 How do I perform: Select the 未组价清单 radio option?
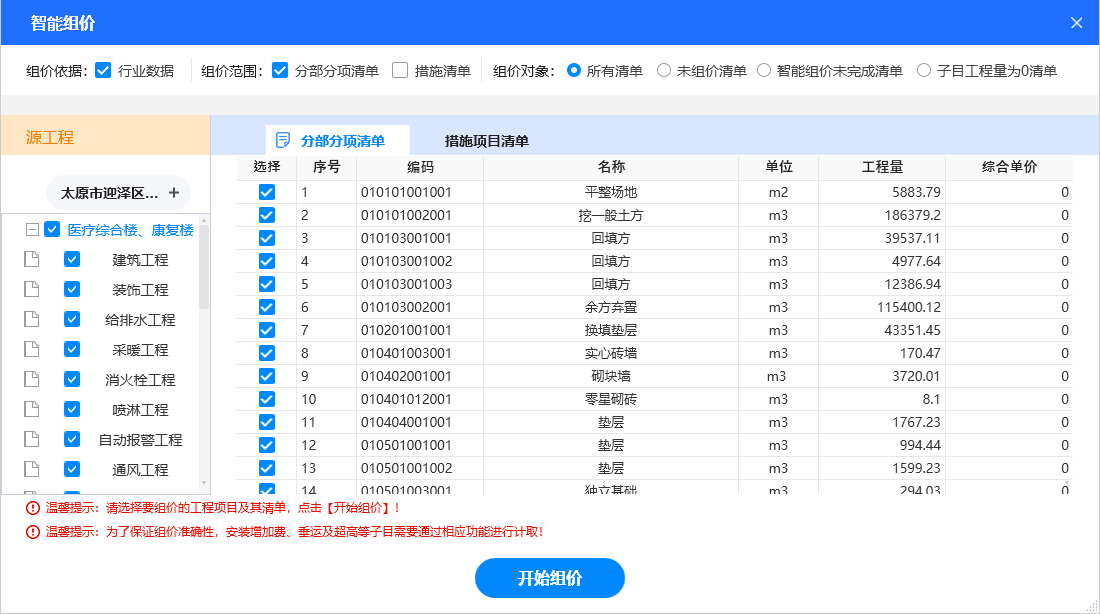(664, 71)
